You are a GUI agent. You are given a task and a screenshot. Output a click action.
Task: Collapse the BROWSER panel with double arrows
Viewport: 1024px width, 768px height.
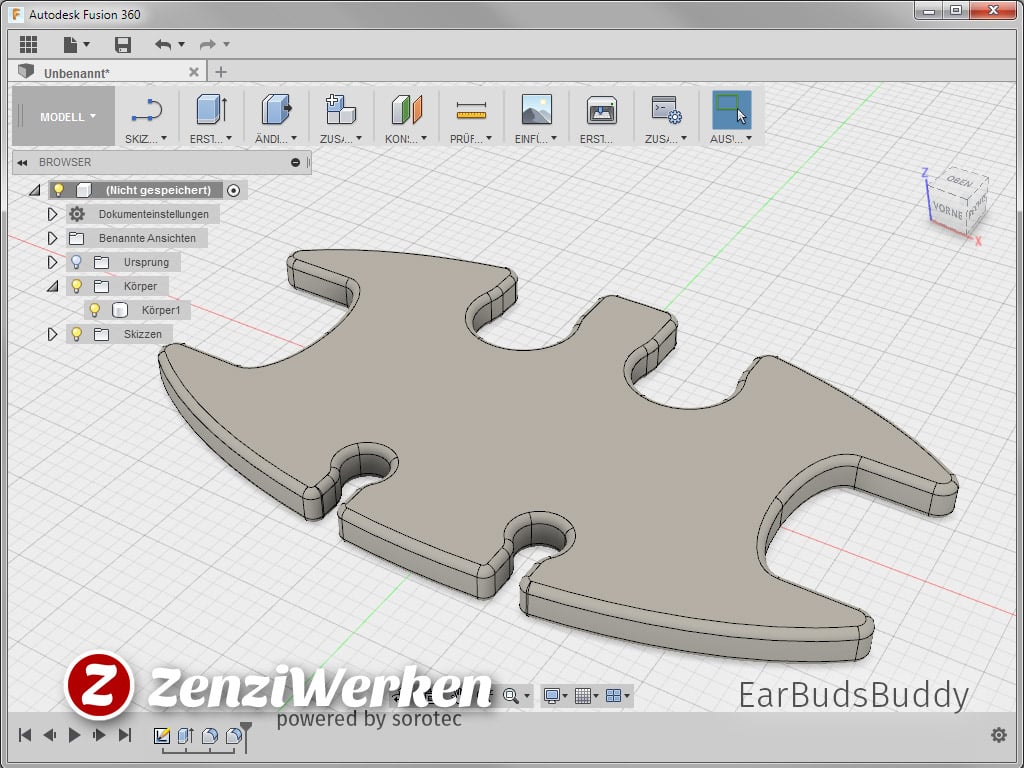(x=22, y=163)
